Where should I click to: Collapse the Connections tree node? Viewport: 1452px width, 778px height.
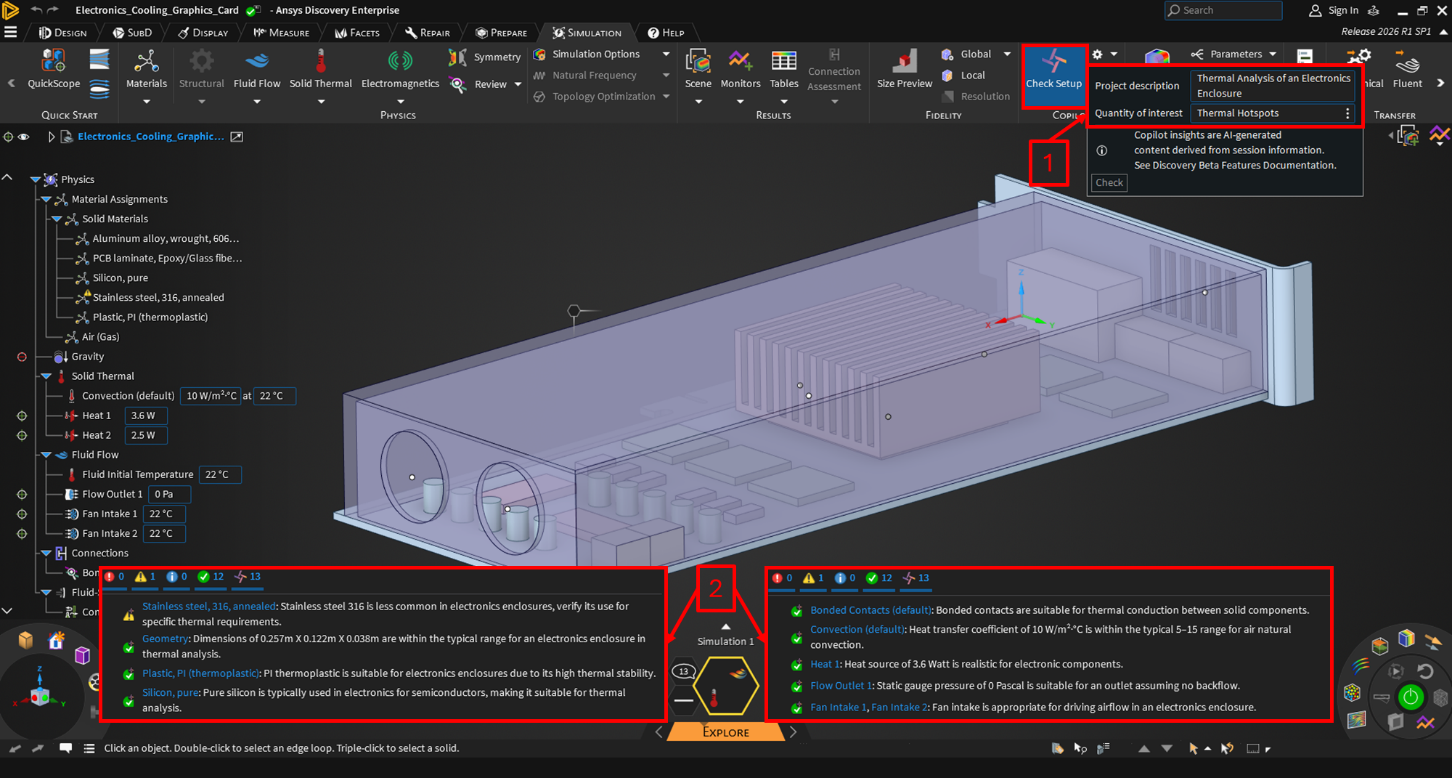click(x=46, y=553)
